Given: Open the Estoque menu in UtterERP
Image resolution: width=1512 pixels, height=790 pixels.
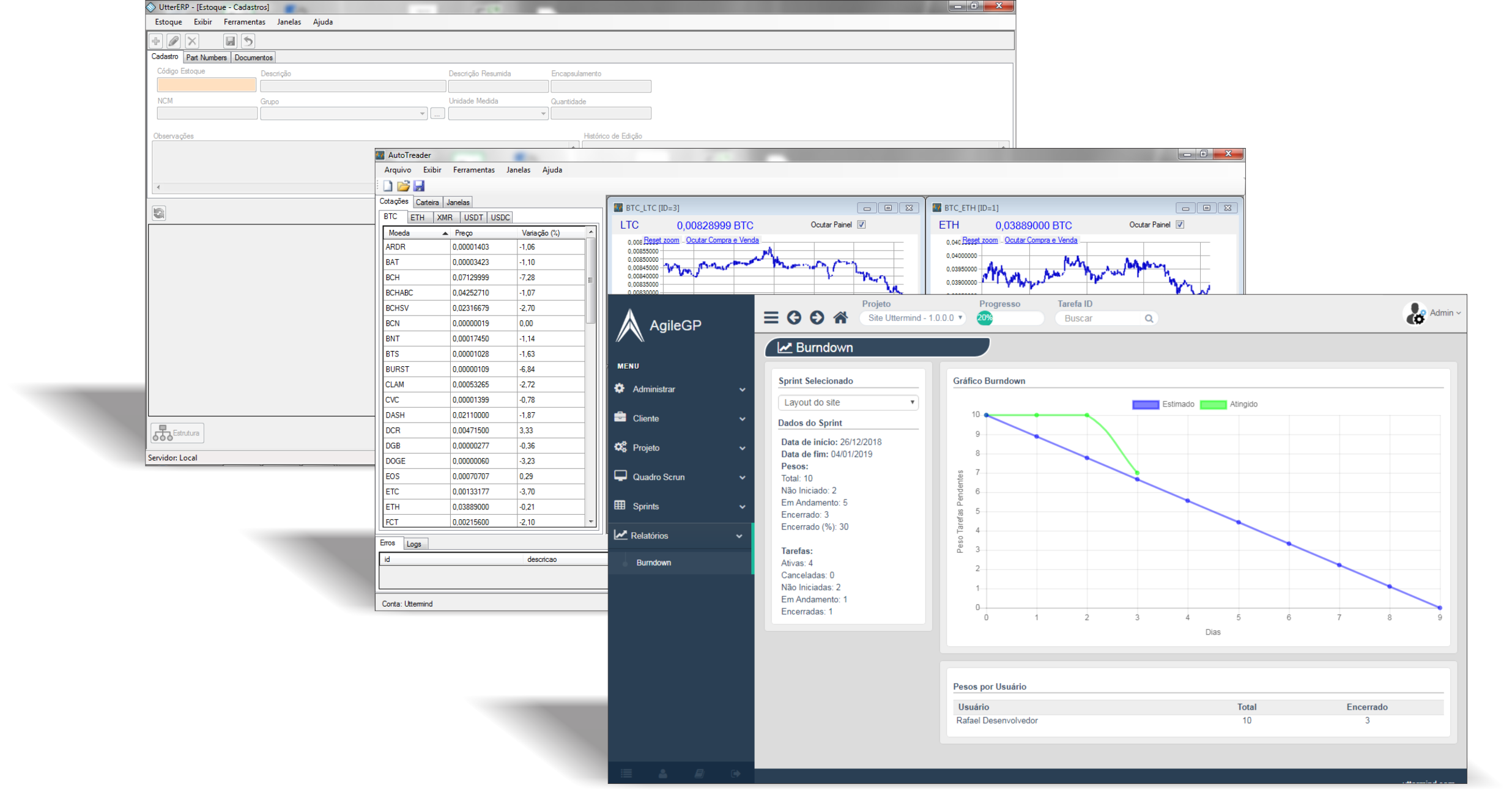Looking at the screenshot, I should tap(168, 21).
